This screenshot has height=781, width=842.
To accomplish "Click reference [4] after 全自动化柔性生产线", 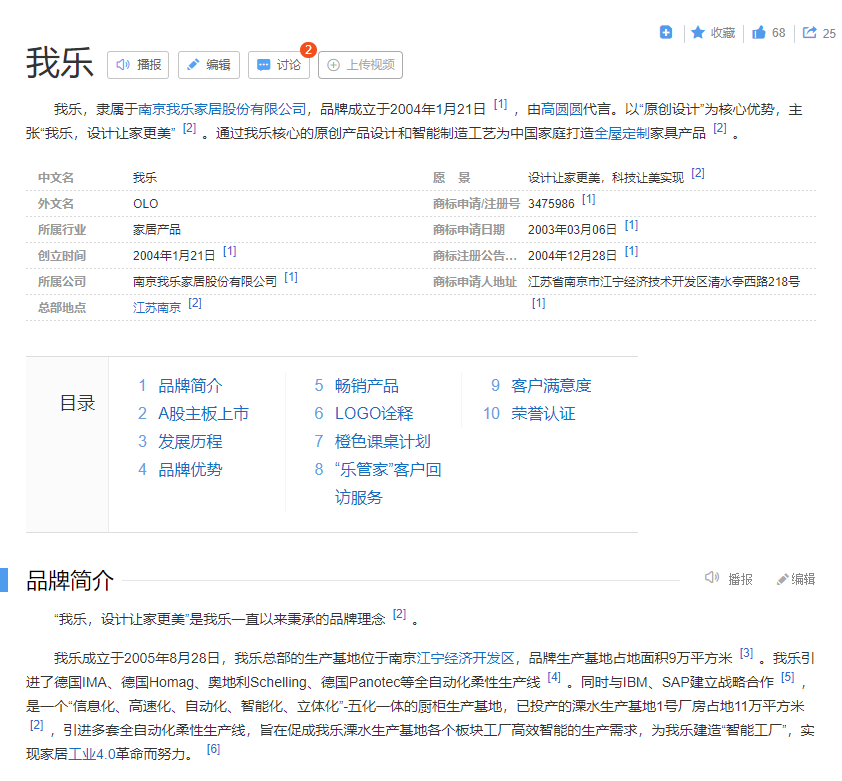I will tap(554, 677).
